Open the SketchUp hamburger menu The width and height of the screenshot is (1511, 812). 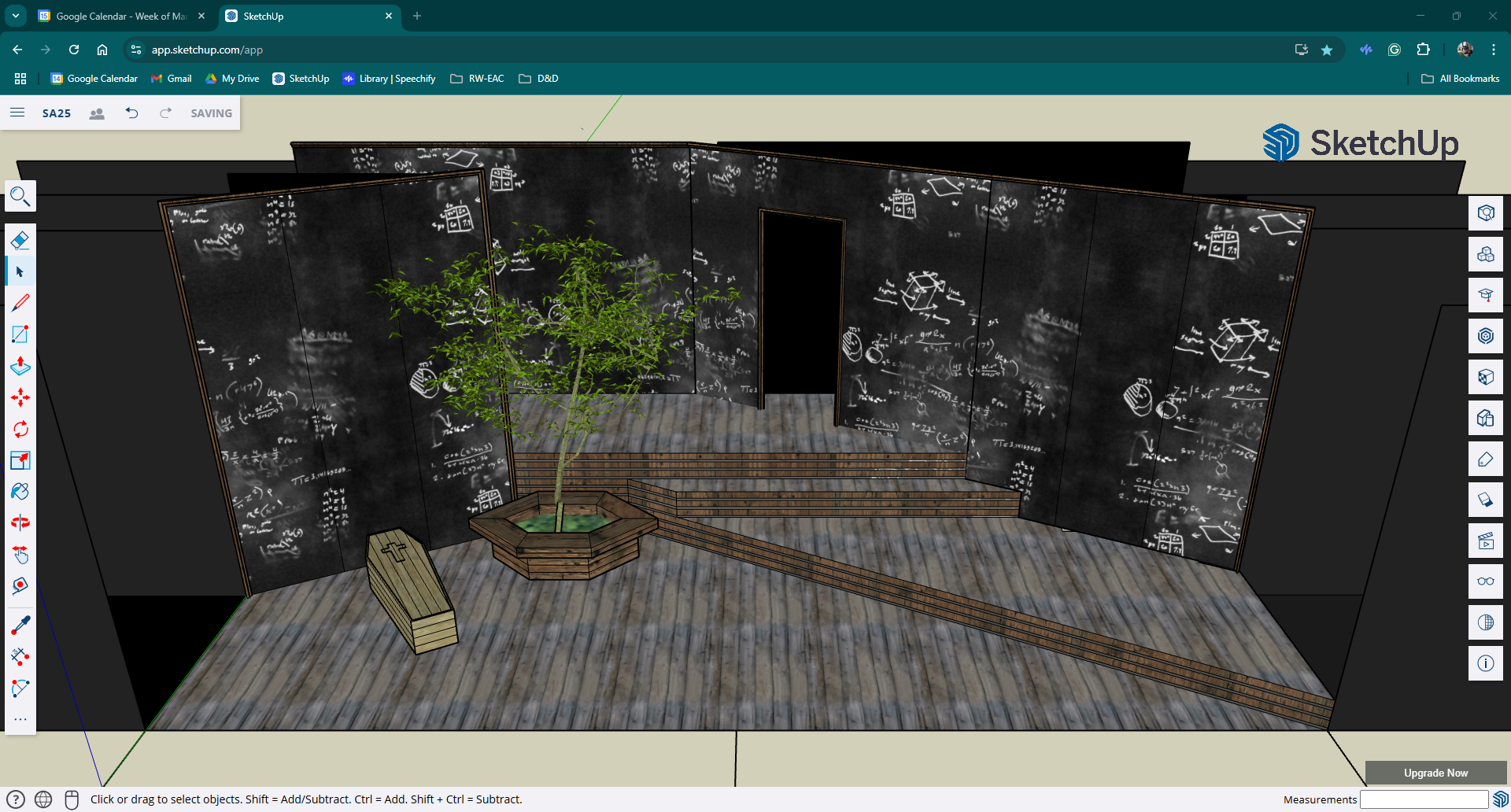17,113
